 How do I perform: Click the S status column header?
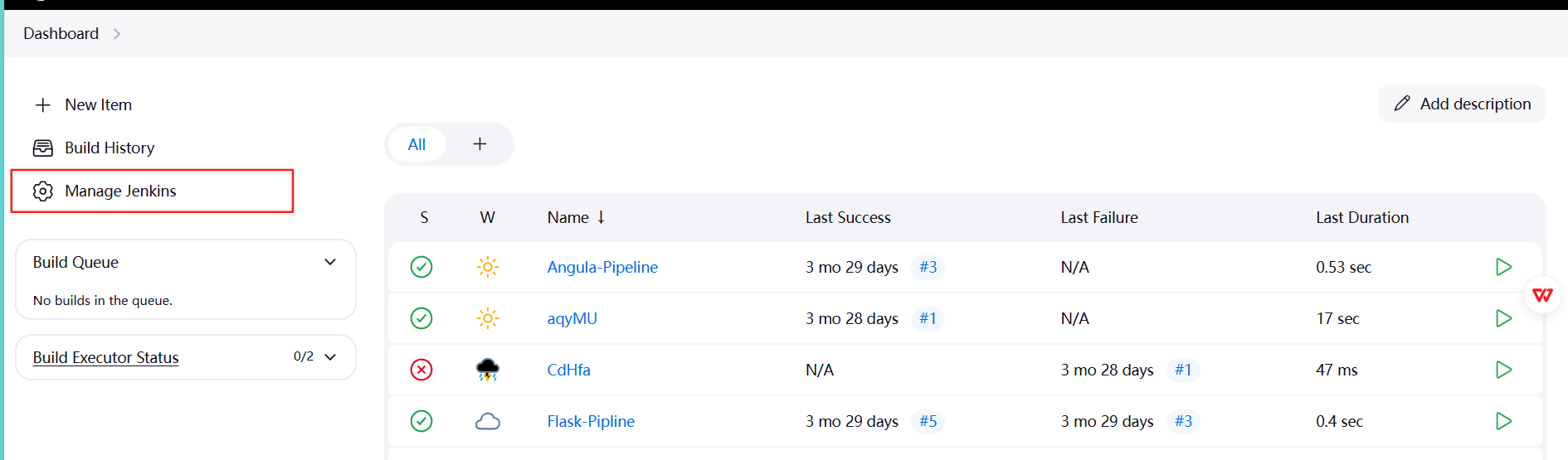click(x=424, y=217)
